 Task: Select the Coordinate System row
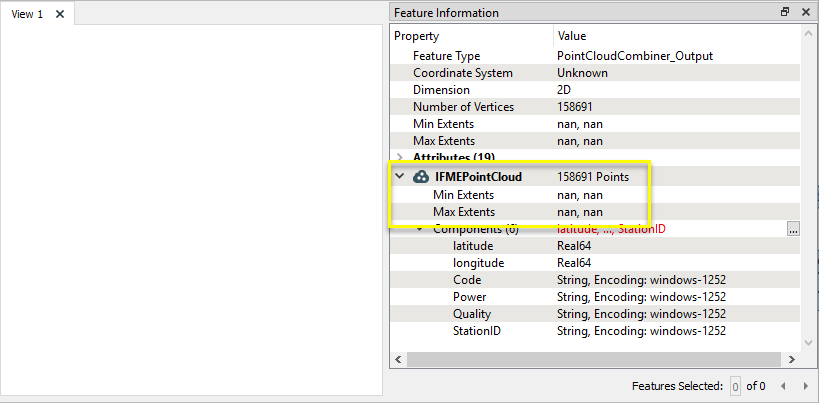tap(595, 73)
